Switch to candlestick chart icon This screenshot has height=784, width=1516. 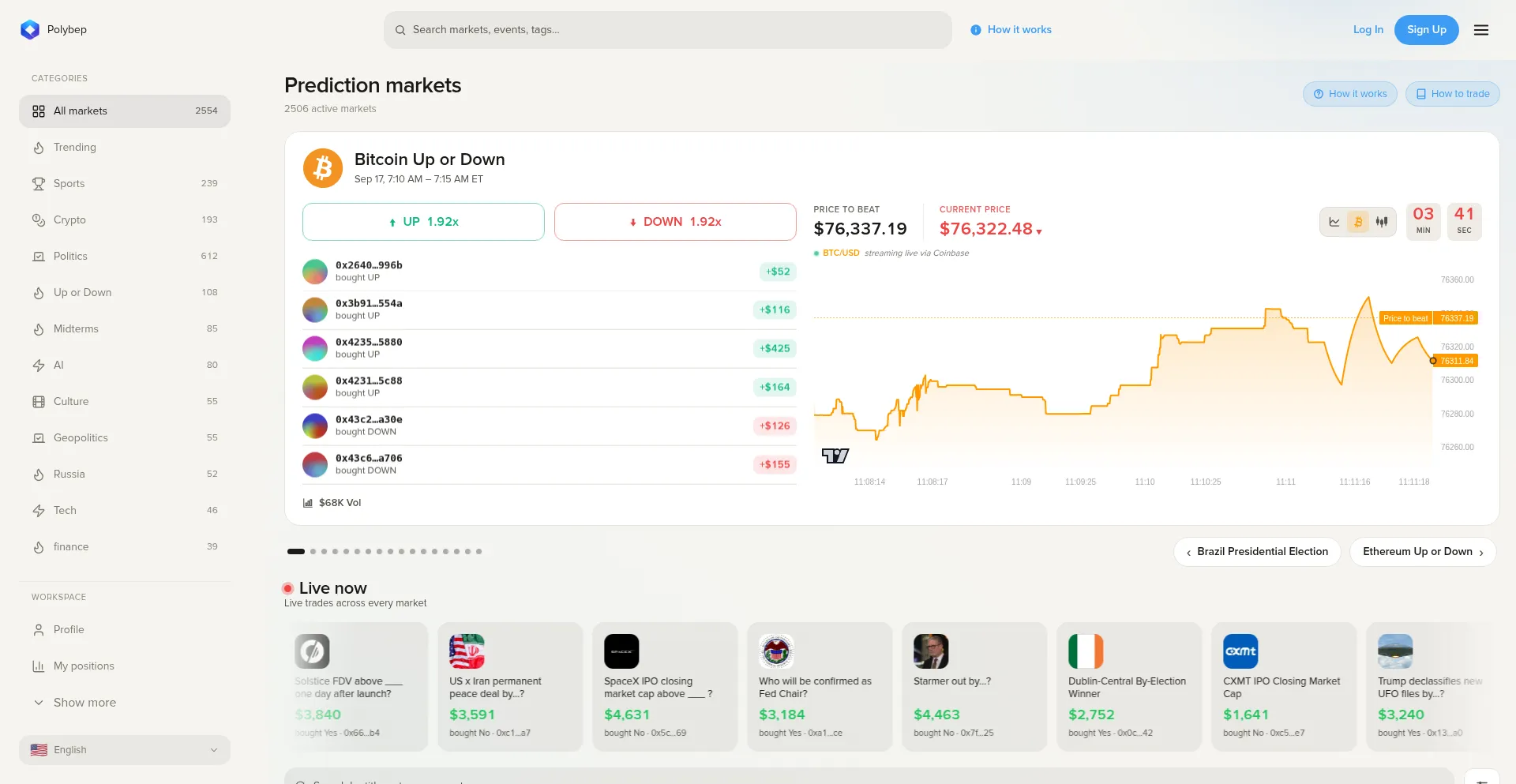pos(1382,222)
